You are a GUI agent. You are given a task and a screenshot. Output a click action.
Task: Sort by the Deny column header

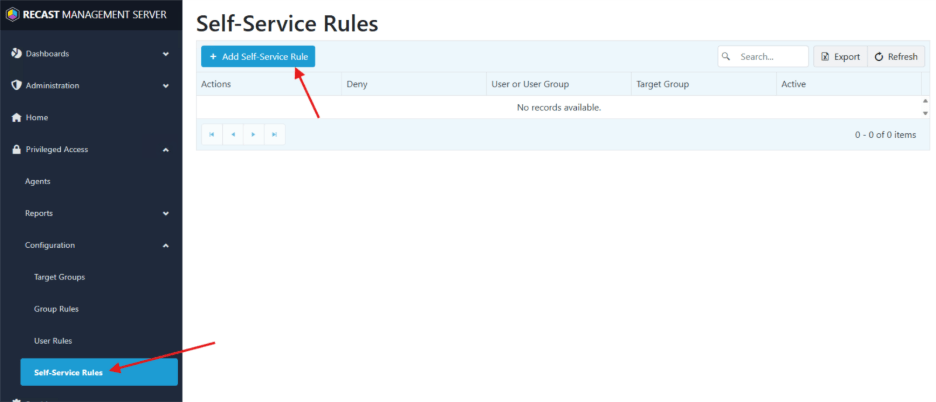click(x=414, y=84)
